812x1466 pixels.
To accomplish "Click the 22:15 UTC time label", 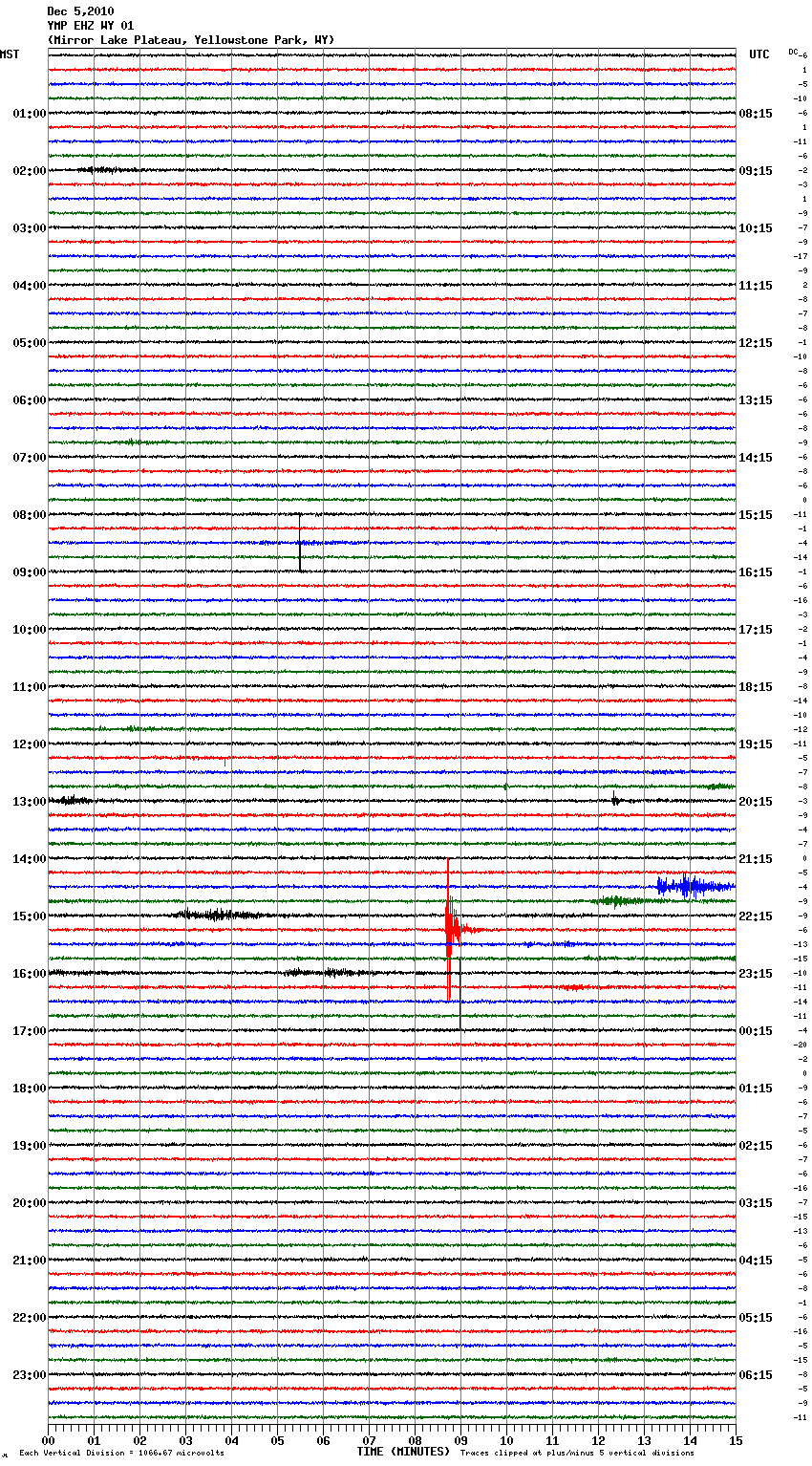I will pyautogui.click(x=756, y=916).
